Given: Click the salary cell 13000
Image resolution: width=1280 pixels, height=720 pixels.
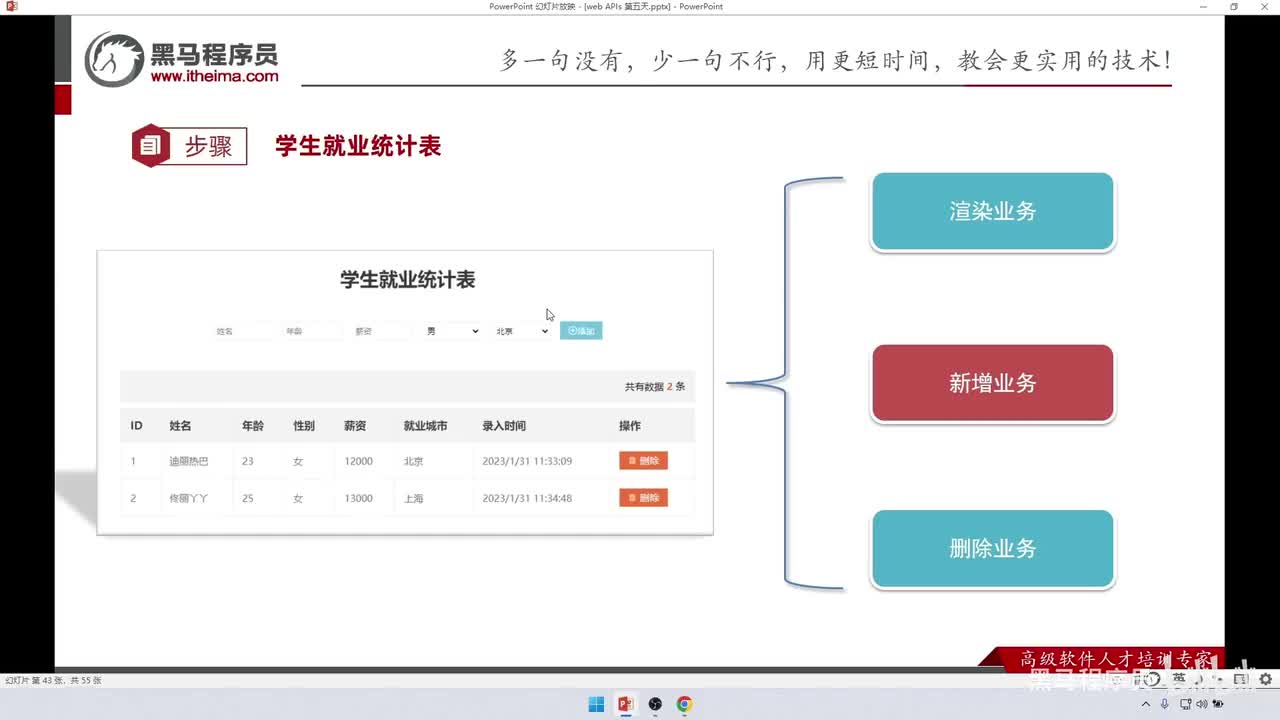Looking at the screenshot, I should click(358, 498).
